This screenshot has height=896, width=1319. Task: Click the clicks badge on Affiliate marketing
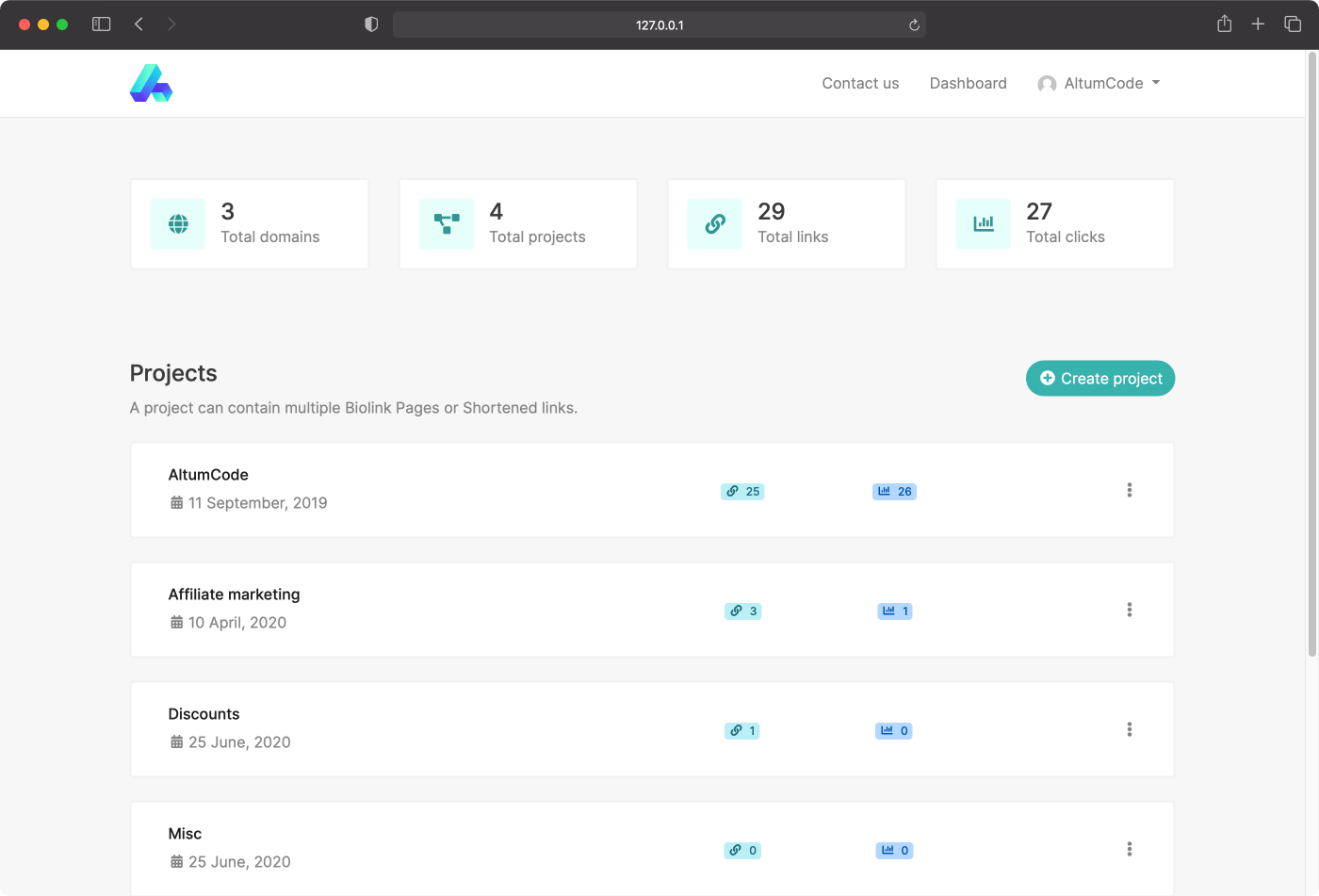click(x=895, y=611)
